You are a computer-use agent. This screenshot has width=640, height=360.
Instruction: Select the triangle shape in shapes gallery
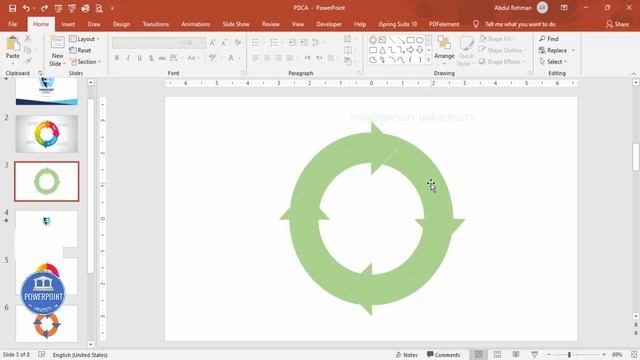click(382, 50)
